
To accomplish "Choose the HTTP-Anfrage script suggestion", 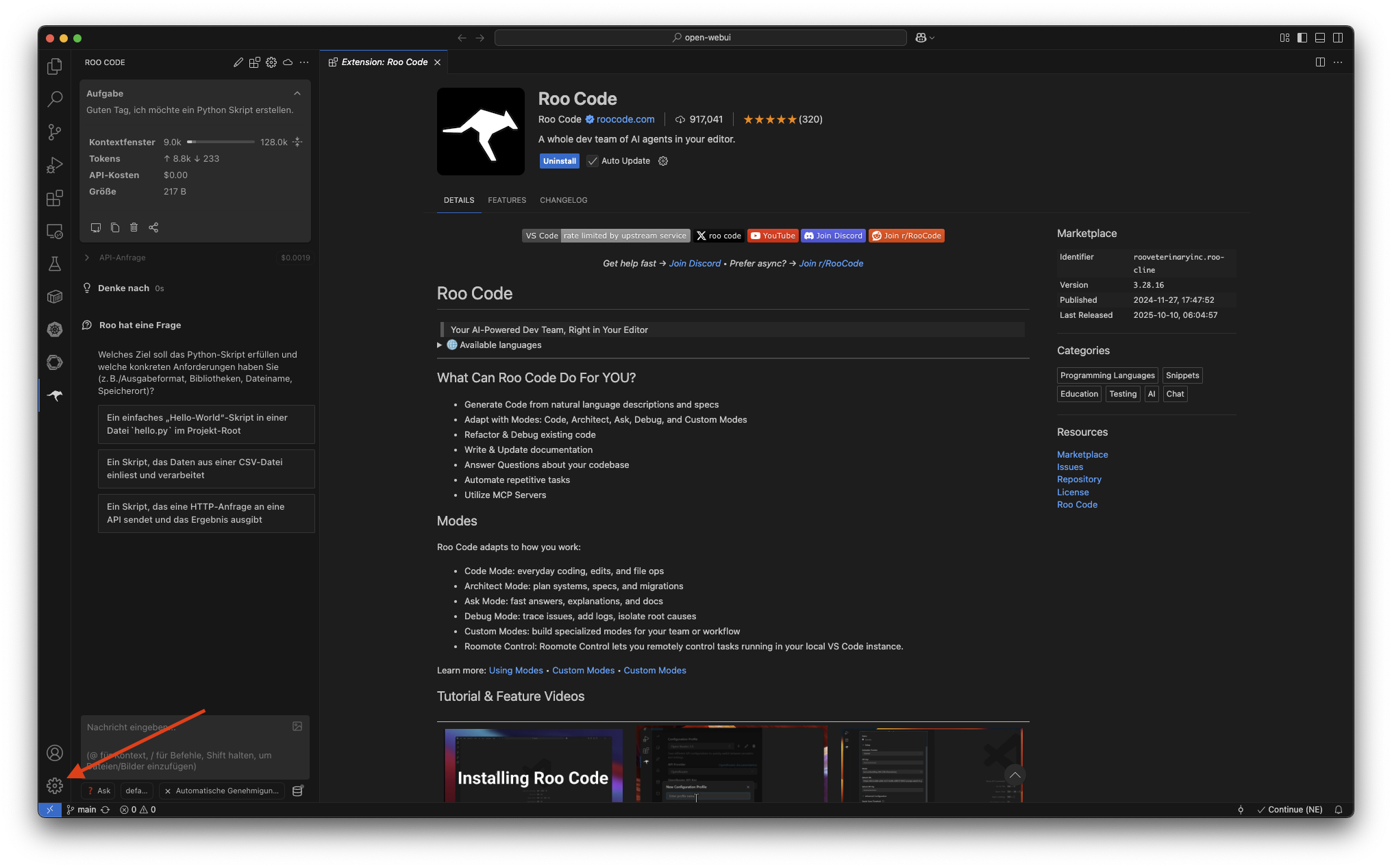I will [x=206, y=513].
